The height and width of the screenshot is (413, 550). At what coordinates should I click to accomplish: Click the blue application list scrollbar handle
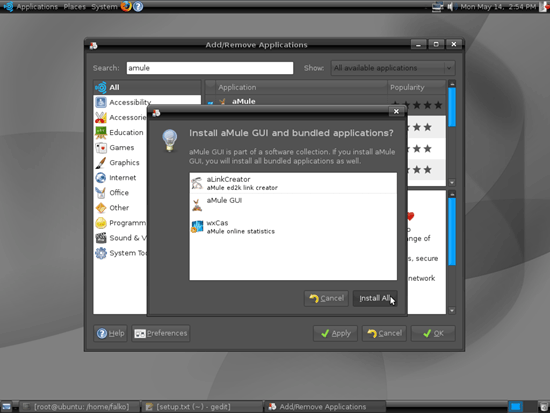click(452, 107)
